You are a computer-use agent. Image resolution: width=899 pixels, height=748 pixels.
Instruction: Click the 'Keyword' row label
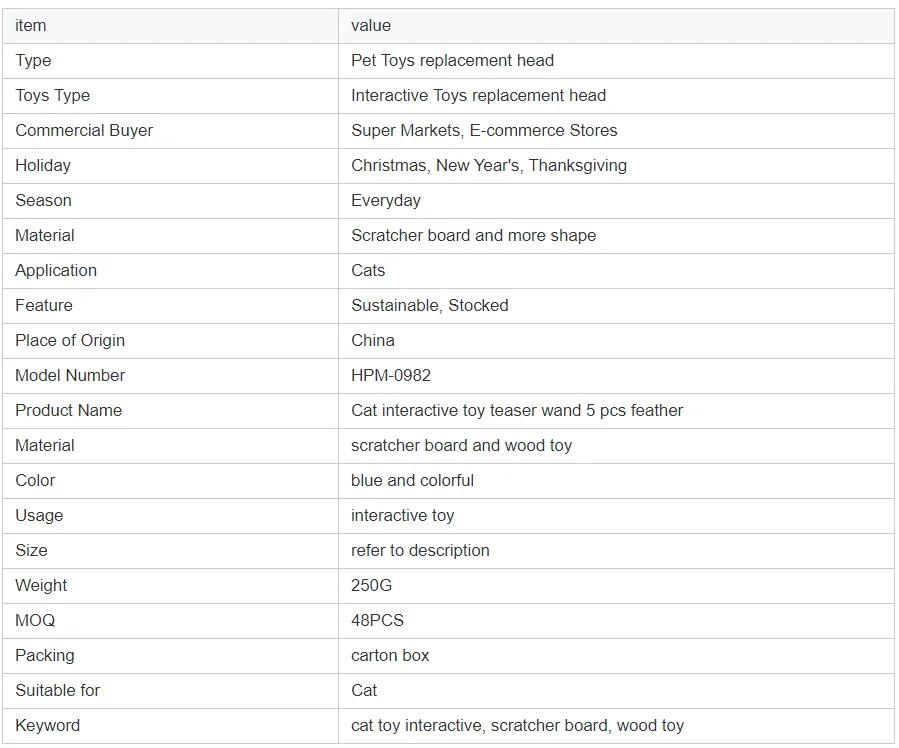(x=47, y=725)
